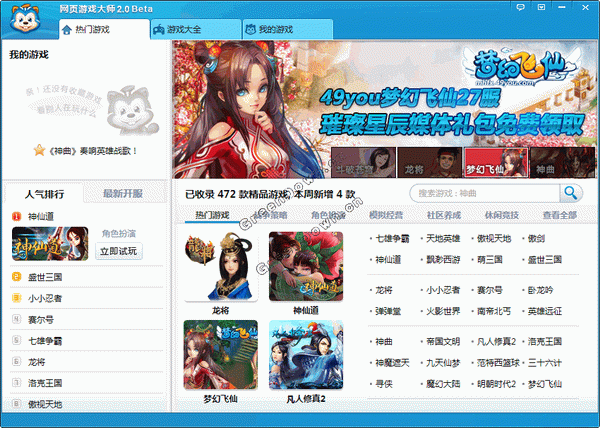The width and height of the screenshot is (600, 428).
Task: Open the feedback speech bubble icon
Action: (520, 7)
